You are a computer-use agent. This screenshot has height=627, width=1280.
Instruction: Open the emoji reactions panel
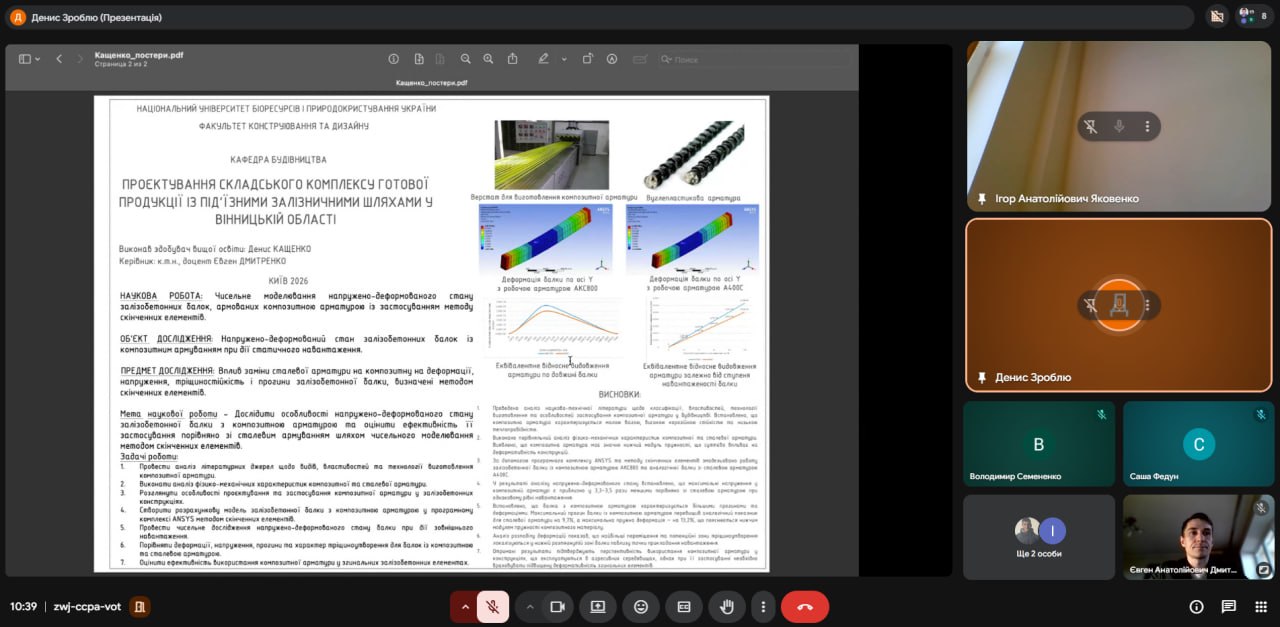[641, 606]
